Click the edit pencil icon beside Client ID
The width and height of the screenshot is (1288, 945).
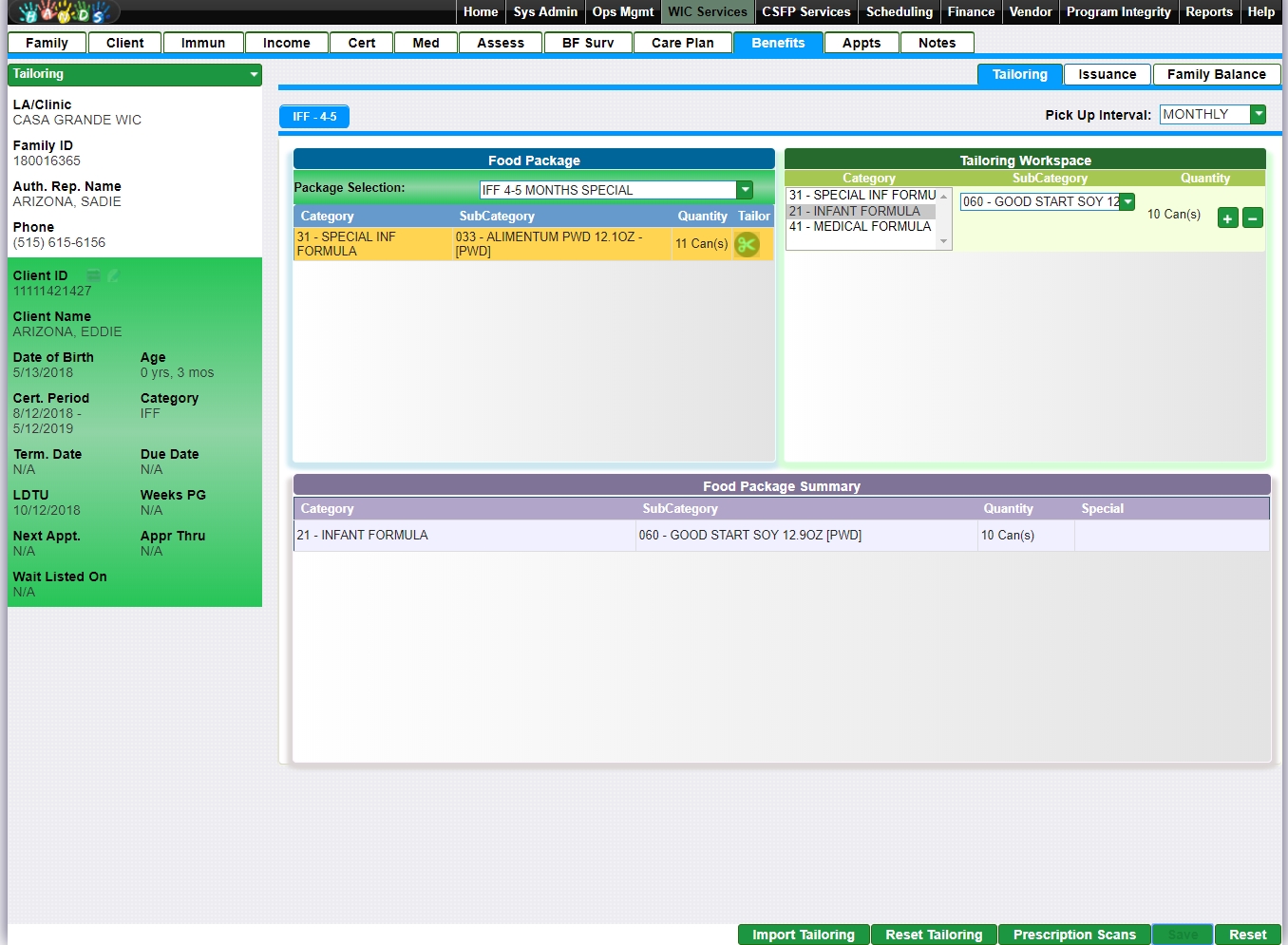click(113, 275)
